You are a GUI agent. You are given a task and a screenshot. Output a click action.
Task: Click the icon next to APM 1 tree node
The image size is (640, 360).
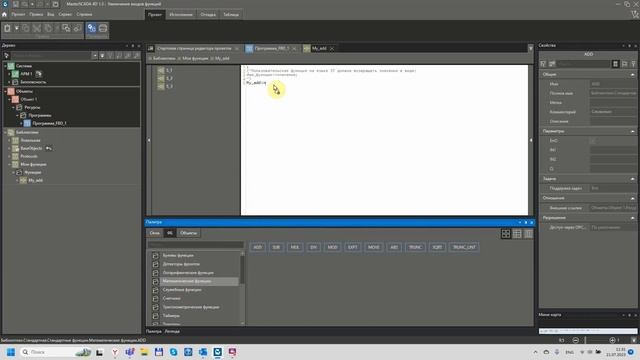point(39,74)
